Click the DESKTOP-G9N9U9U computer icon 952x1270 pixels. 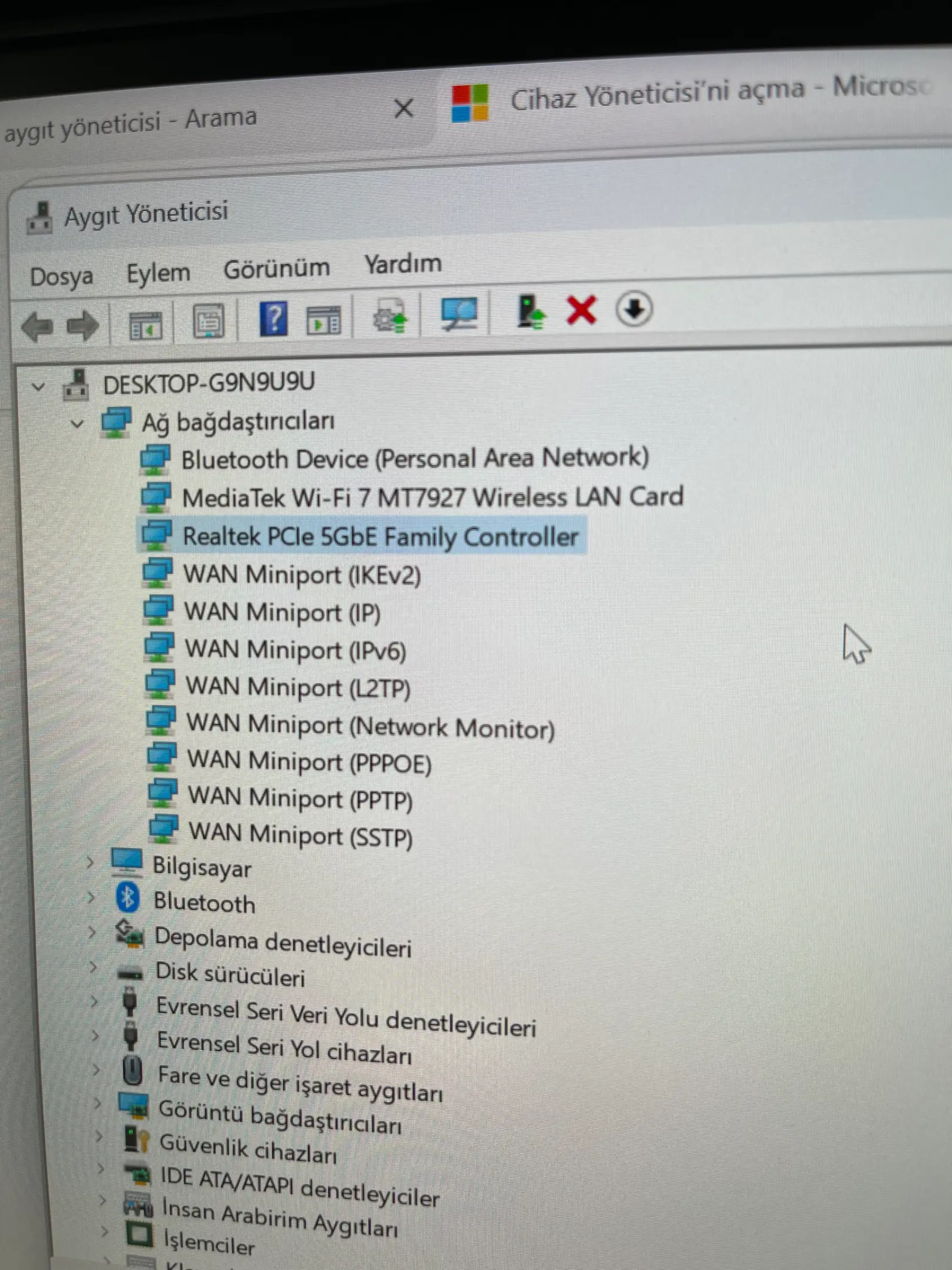coord(76,385)
